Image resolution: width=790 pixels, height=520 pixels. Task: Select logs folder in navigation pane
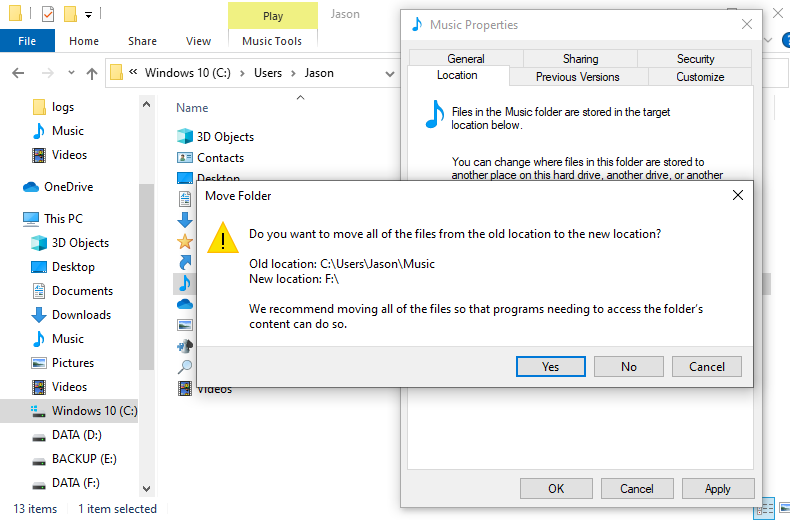62,107
